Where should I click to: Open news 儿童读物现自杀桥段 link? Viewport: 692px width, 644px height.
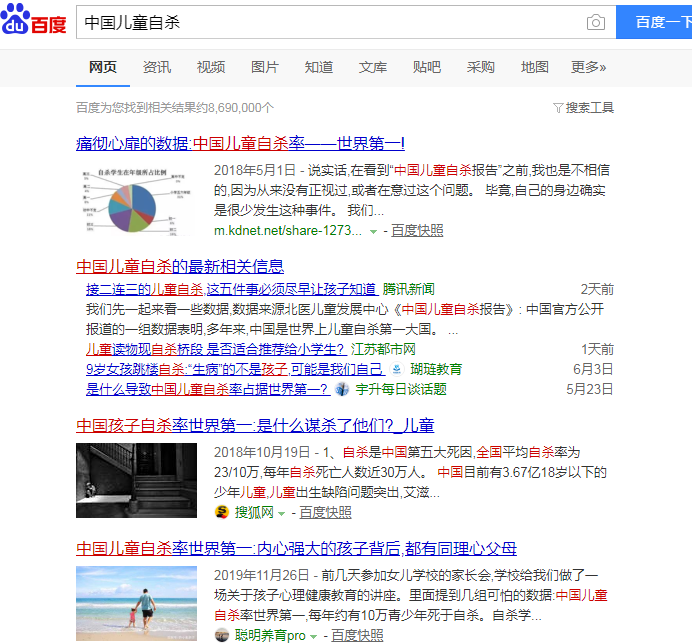tap(216, 349)
